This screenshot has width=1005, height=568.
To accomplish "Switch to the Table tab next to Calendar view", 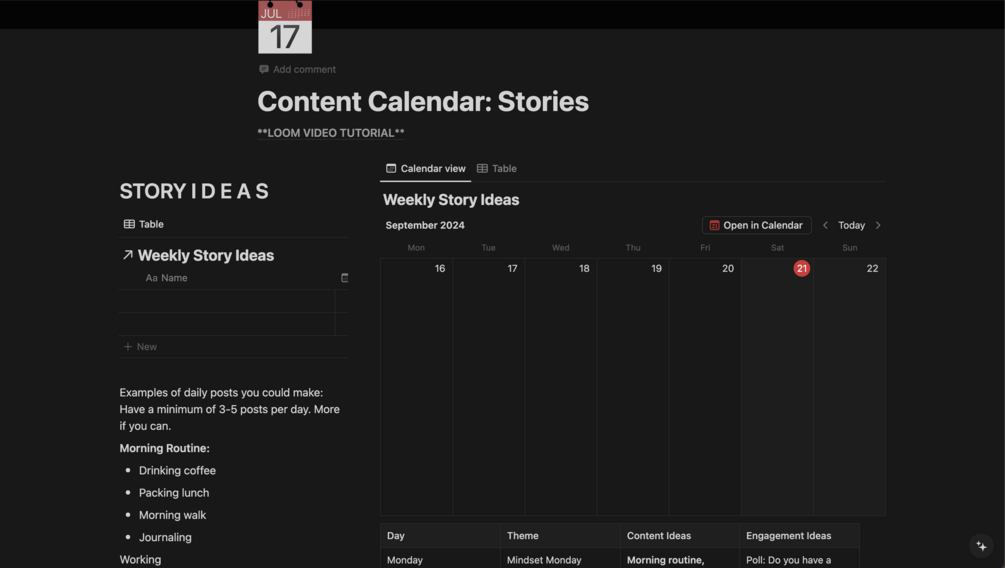I will coord(497,169).
